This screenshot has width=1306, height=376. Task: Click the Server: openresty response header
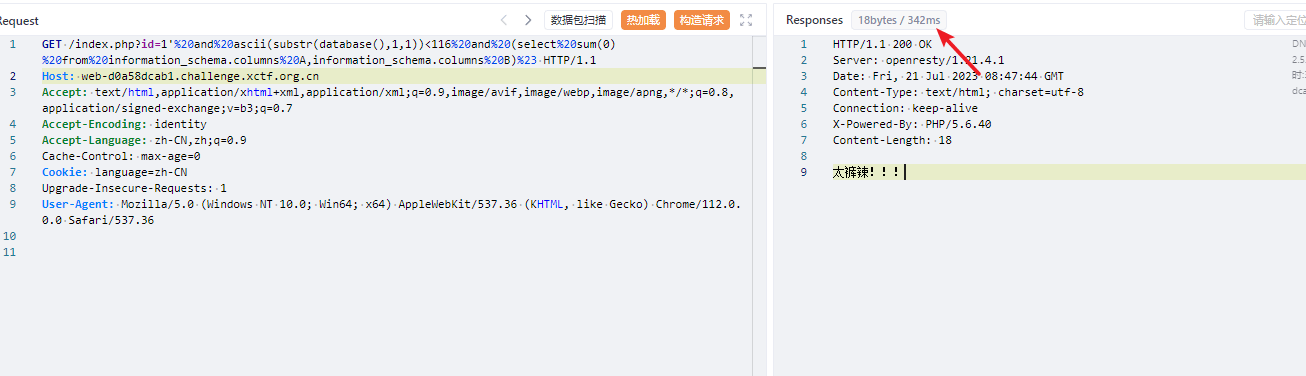919,60
